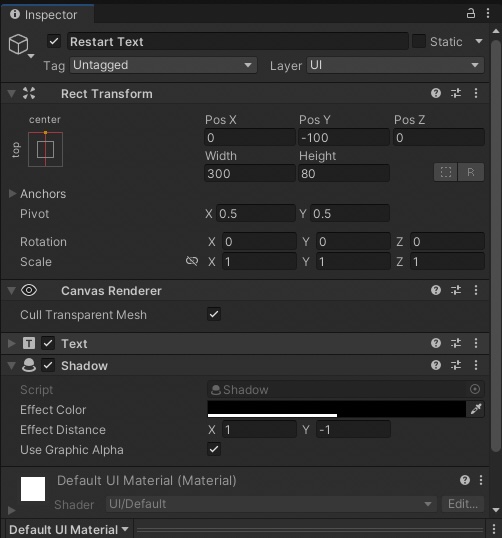Expand the Default UI Material foldout

[x=12, y=510]
